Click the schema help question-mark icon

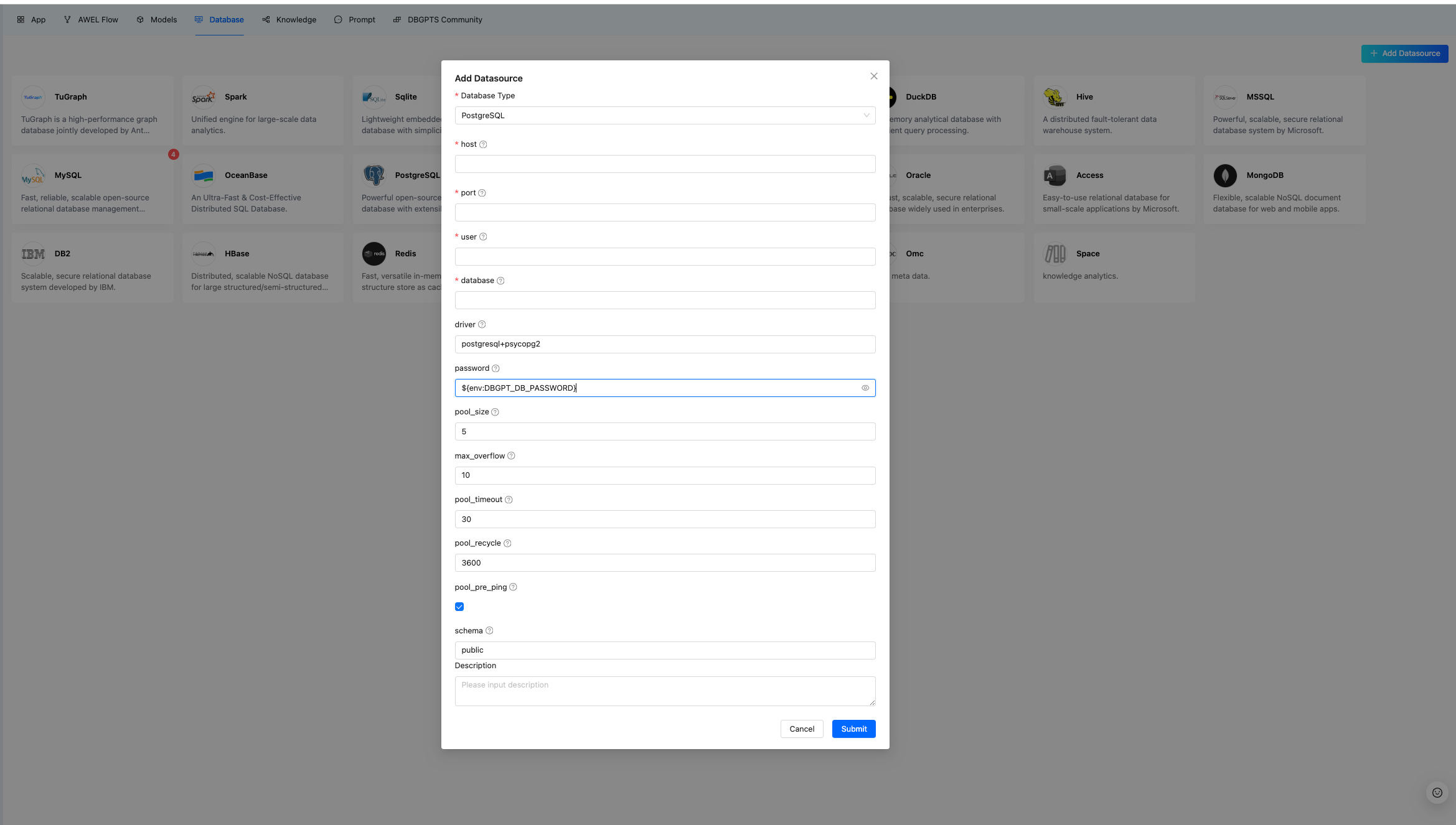click(489, 631)
